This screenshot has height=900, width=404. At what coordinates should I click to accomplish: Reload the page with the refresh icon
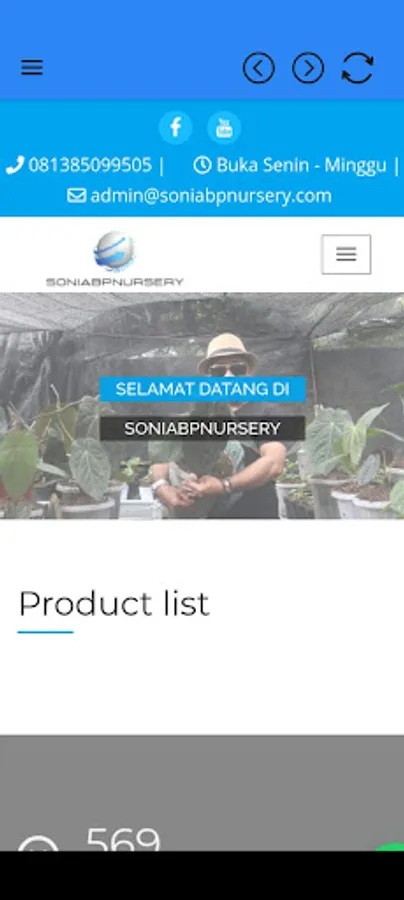(x=358, y=68)
